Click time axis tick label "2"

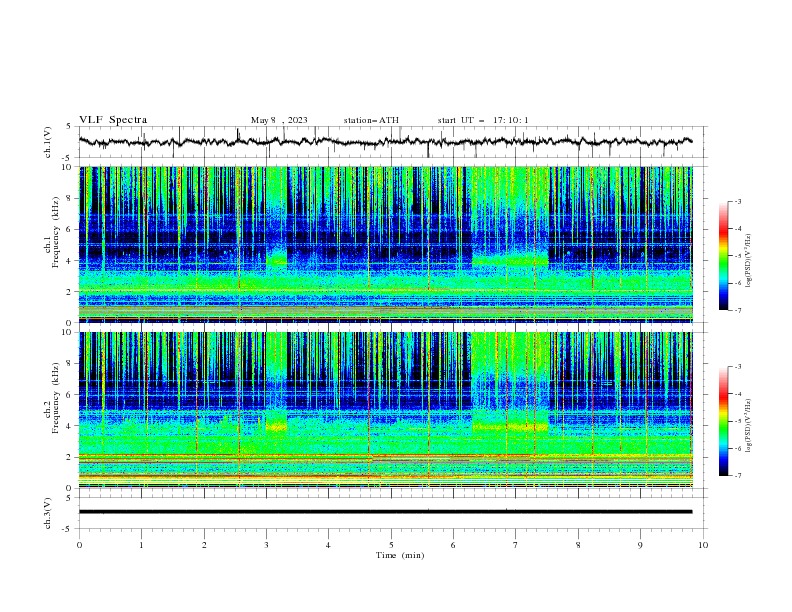[204, 545]
